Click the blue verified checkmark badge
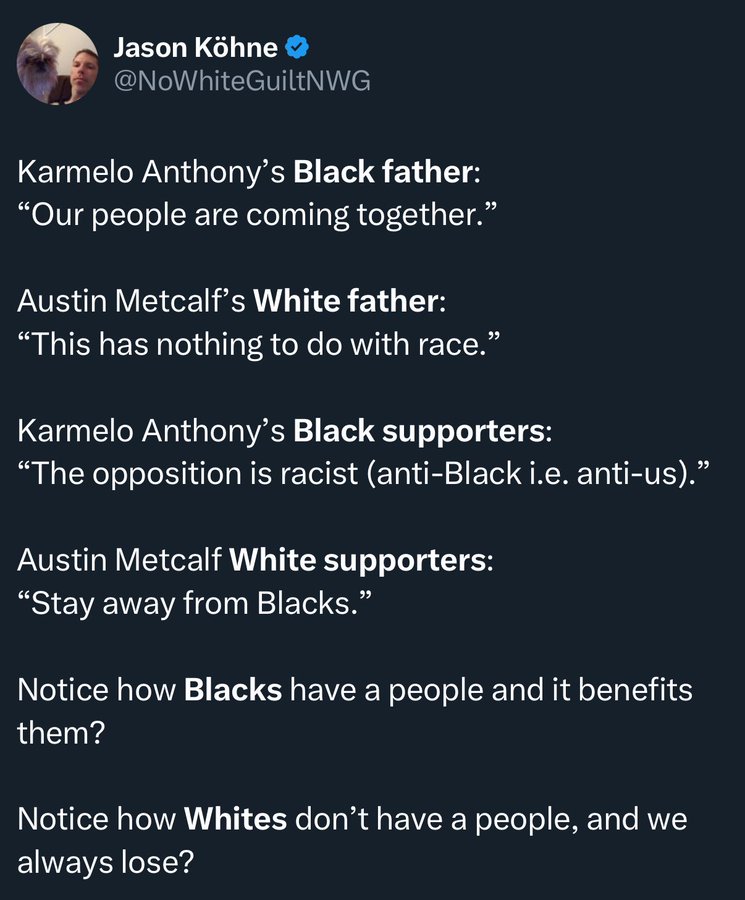 point(297,48)
